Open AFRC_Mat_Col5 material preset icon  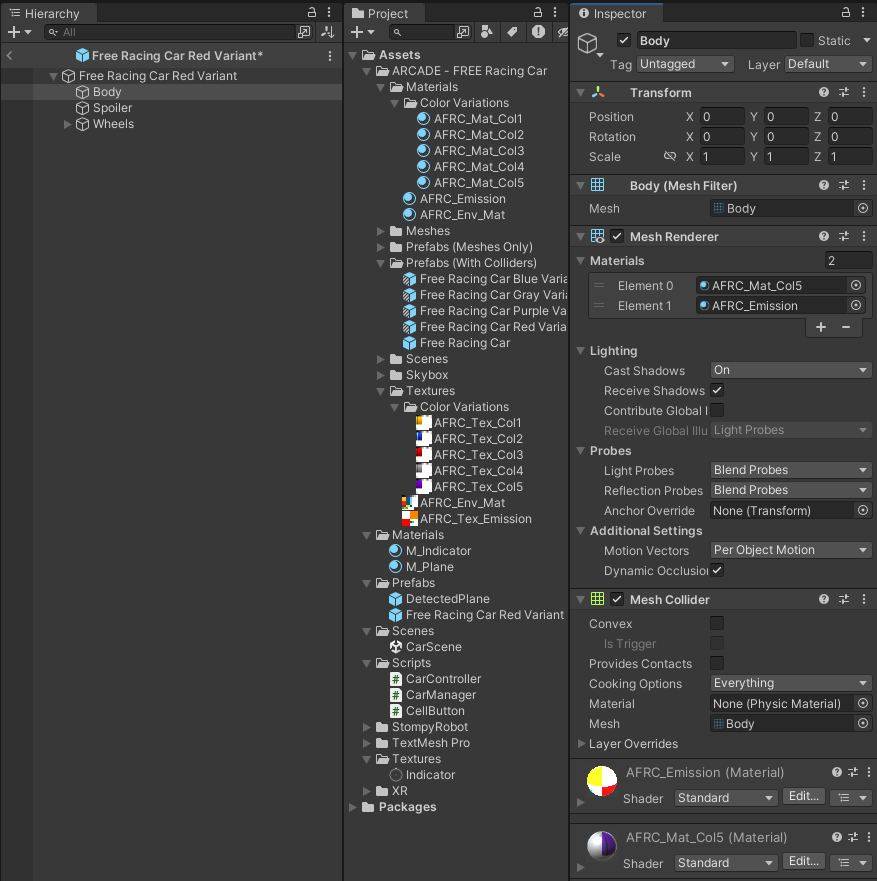[x=853, y=838]
